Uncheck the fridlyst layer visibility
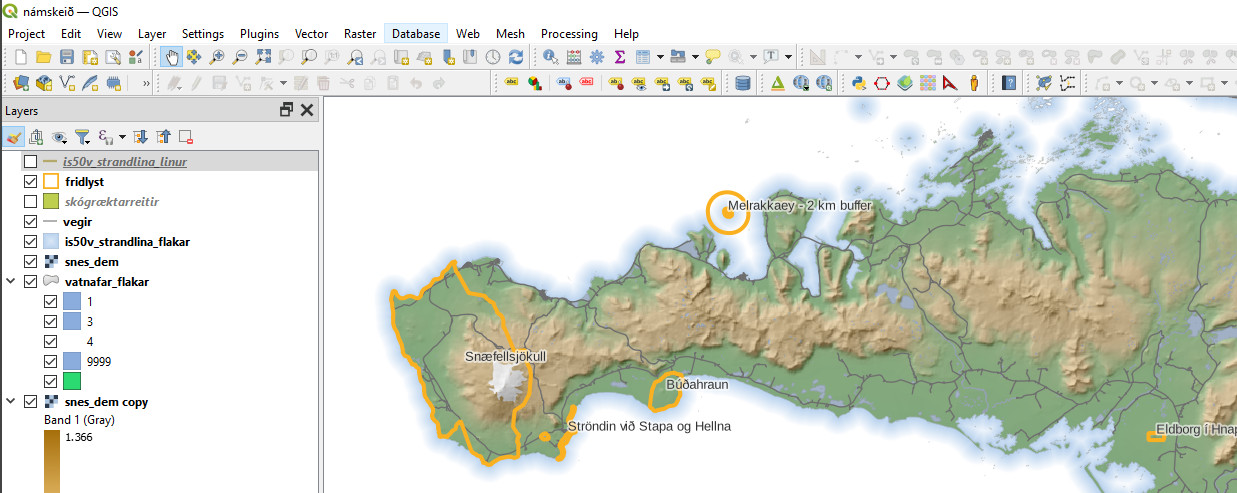This screenshot has height=493, width=1237. click(31, 182)
